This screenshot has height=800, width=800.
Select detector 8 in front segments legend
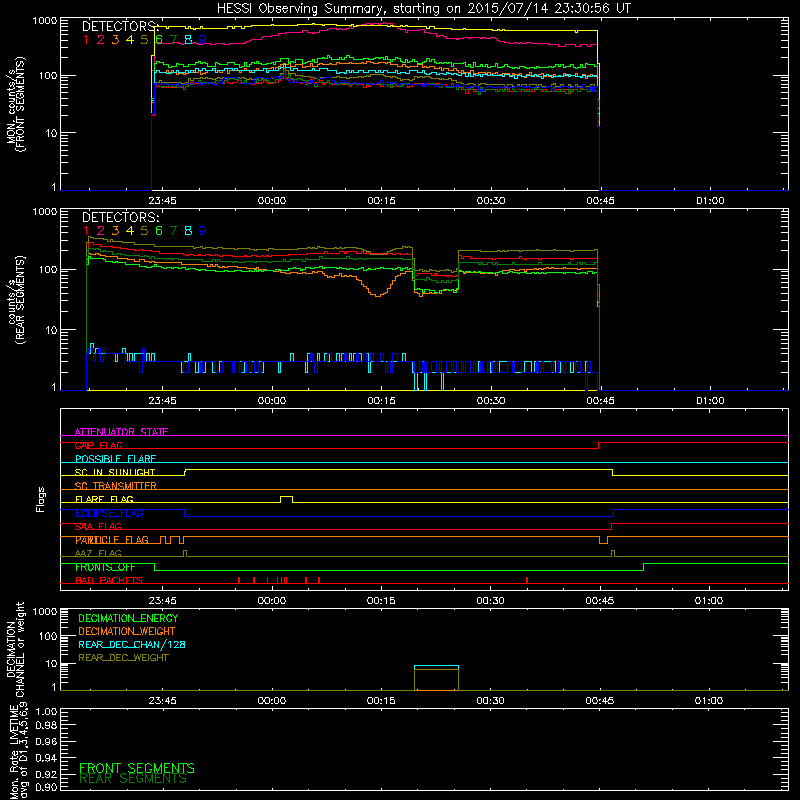(x=188, y=40)
